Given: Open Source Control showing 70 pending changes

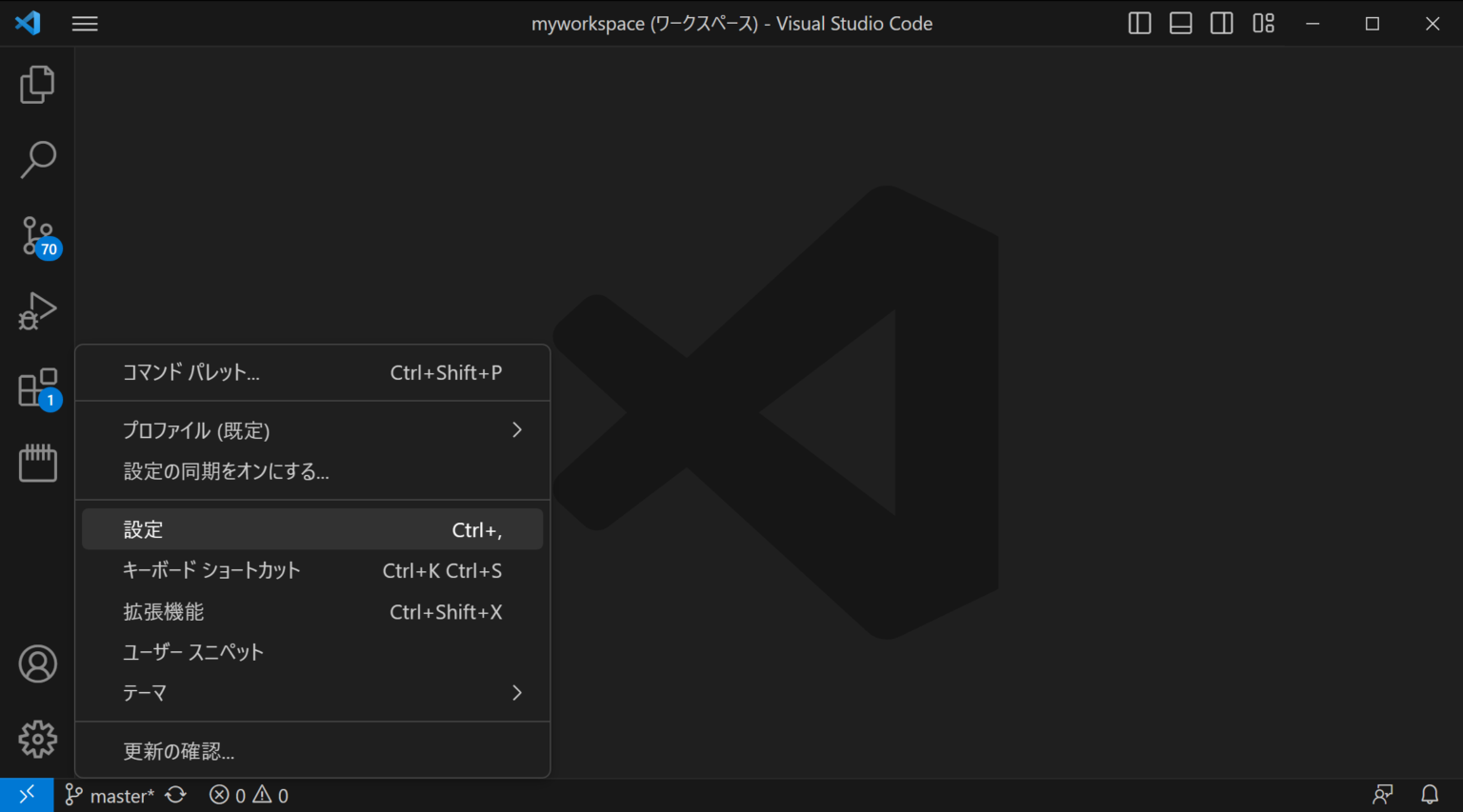Looking at the screenshot, I should pyautogui.click(x=36, y=236).
